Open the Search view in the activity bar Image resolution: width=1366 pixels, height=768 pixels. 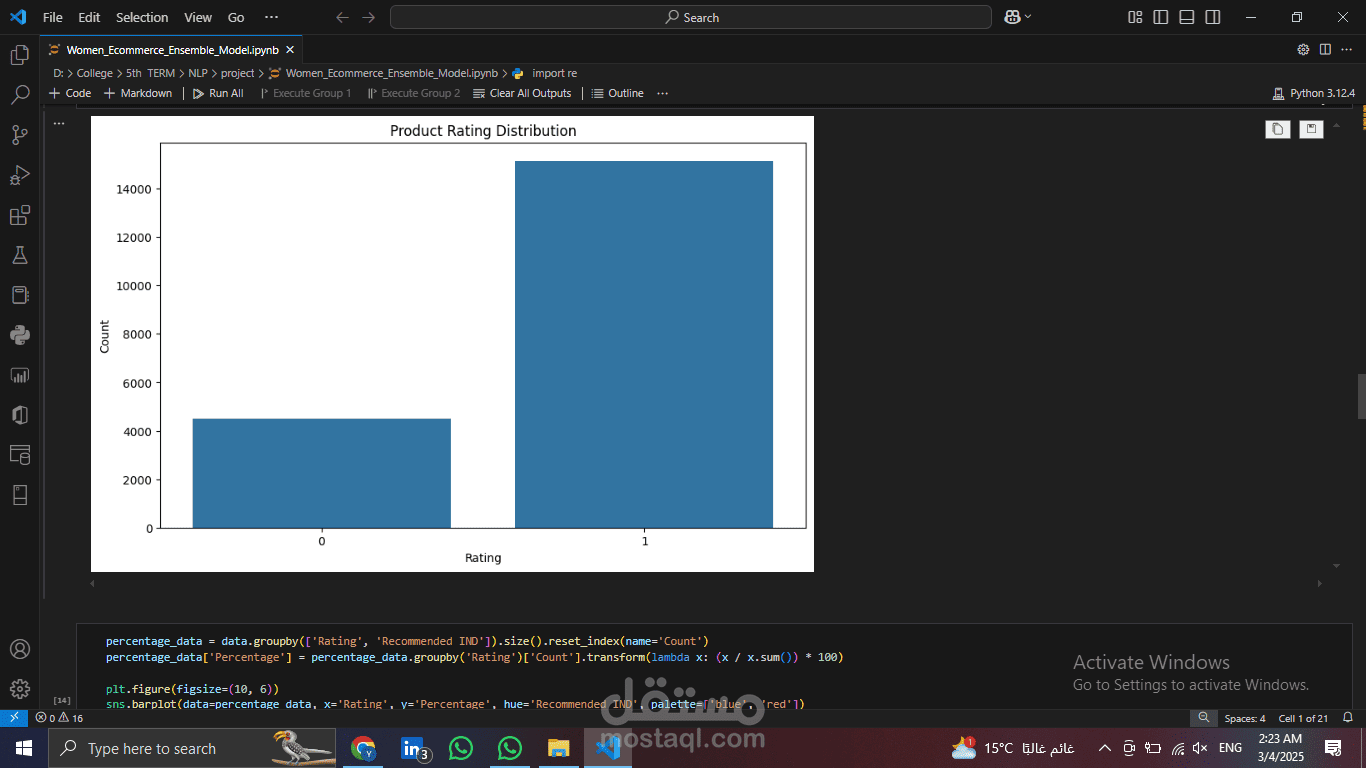click(x=19, y=95)
